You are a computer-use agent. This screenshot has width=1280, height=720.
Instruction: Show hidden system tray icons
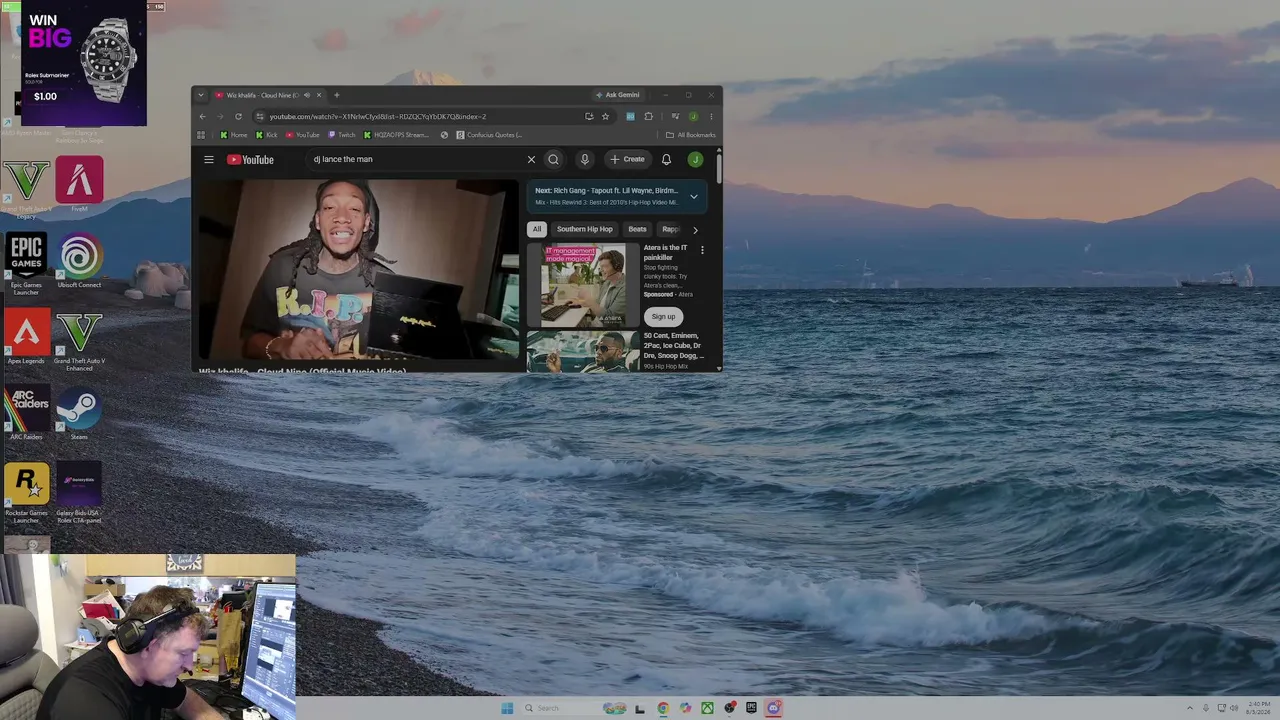click(1189, 708)
